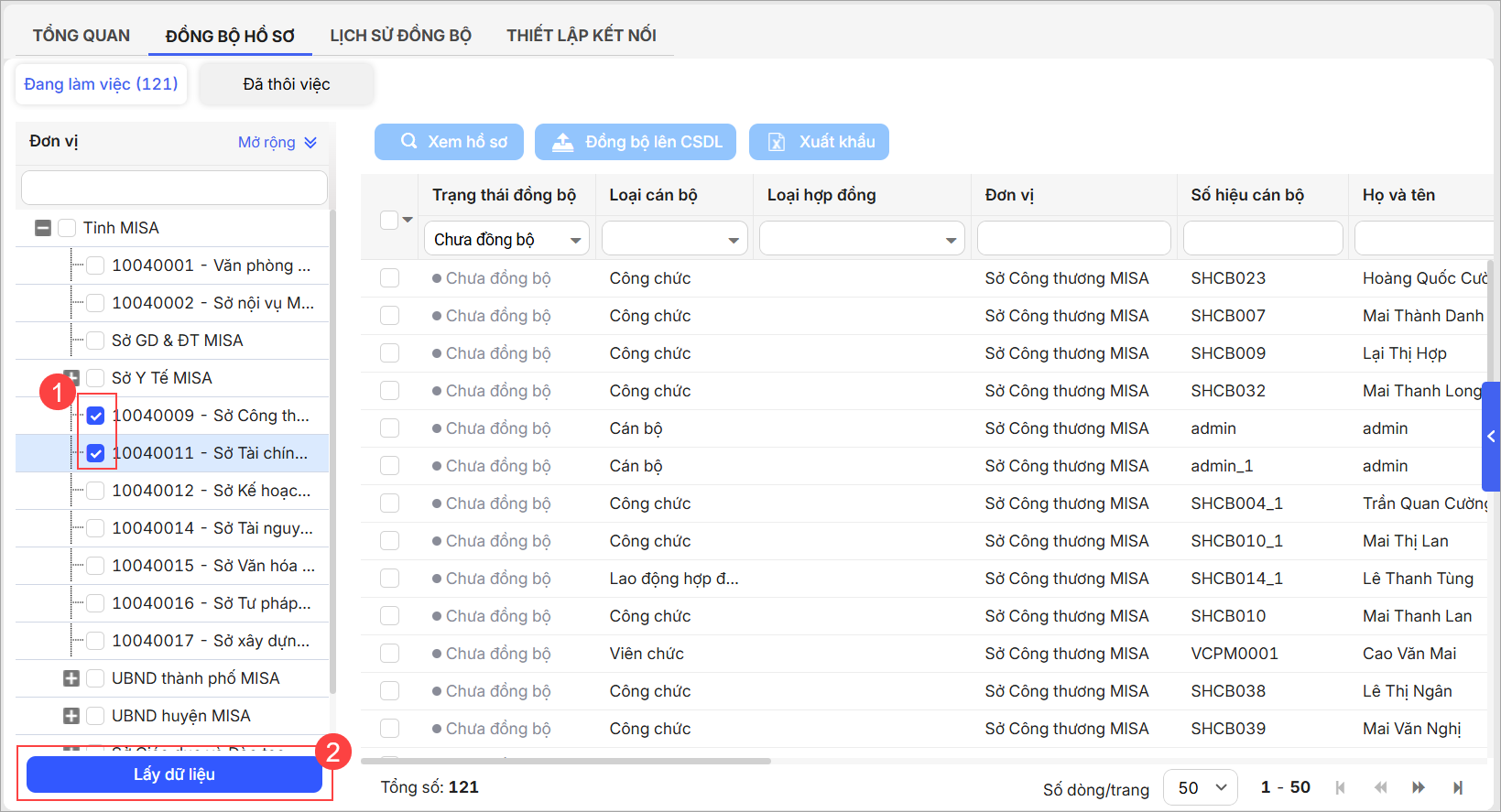Click the Lấy dữ liệu button

[x=174, y=774]
